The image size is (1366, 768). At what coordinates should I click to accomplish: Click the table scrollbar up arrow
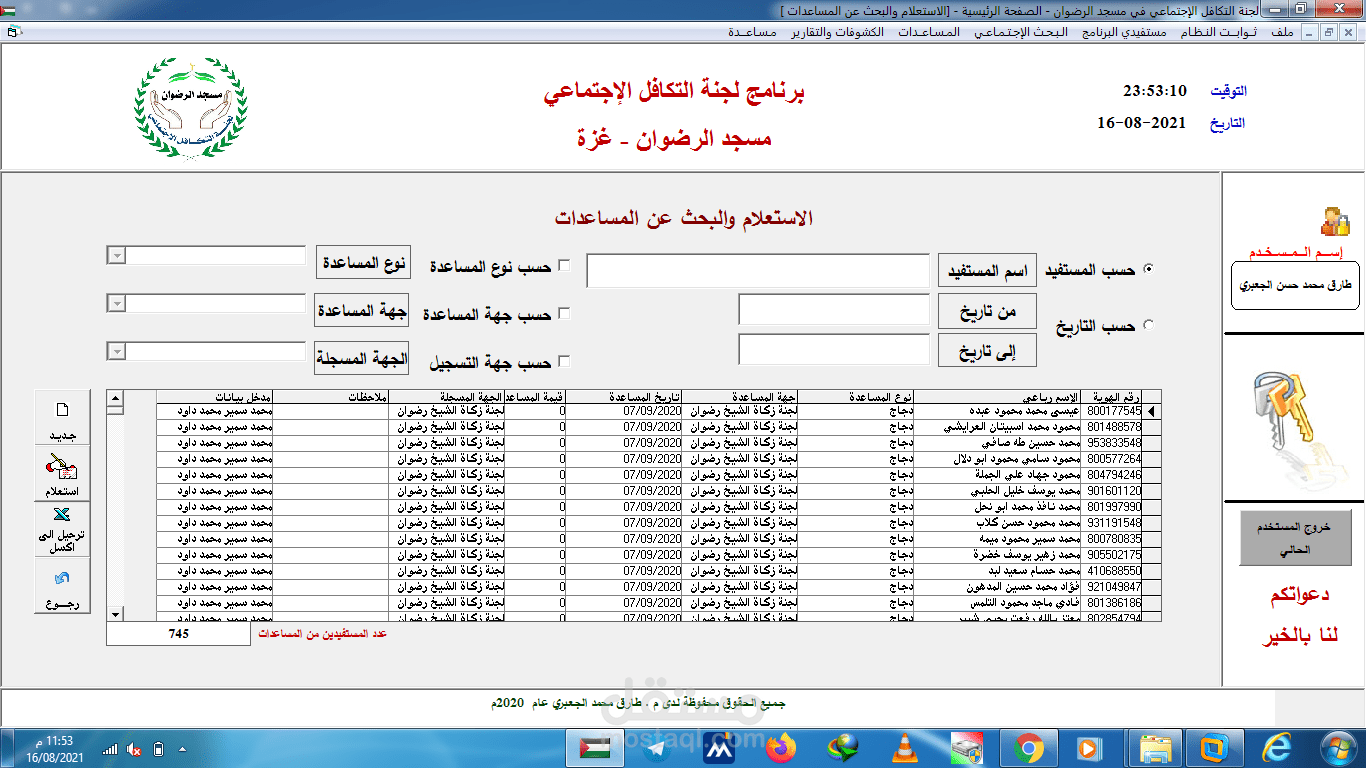click(x=115, y=398)
